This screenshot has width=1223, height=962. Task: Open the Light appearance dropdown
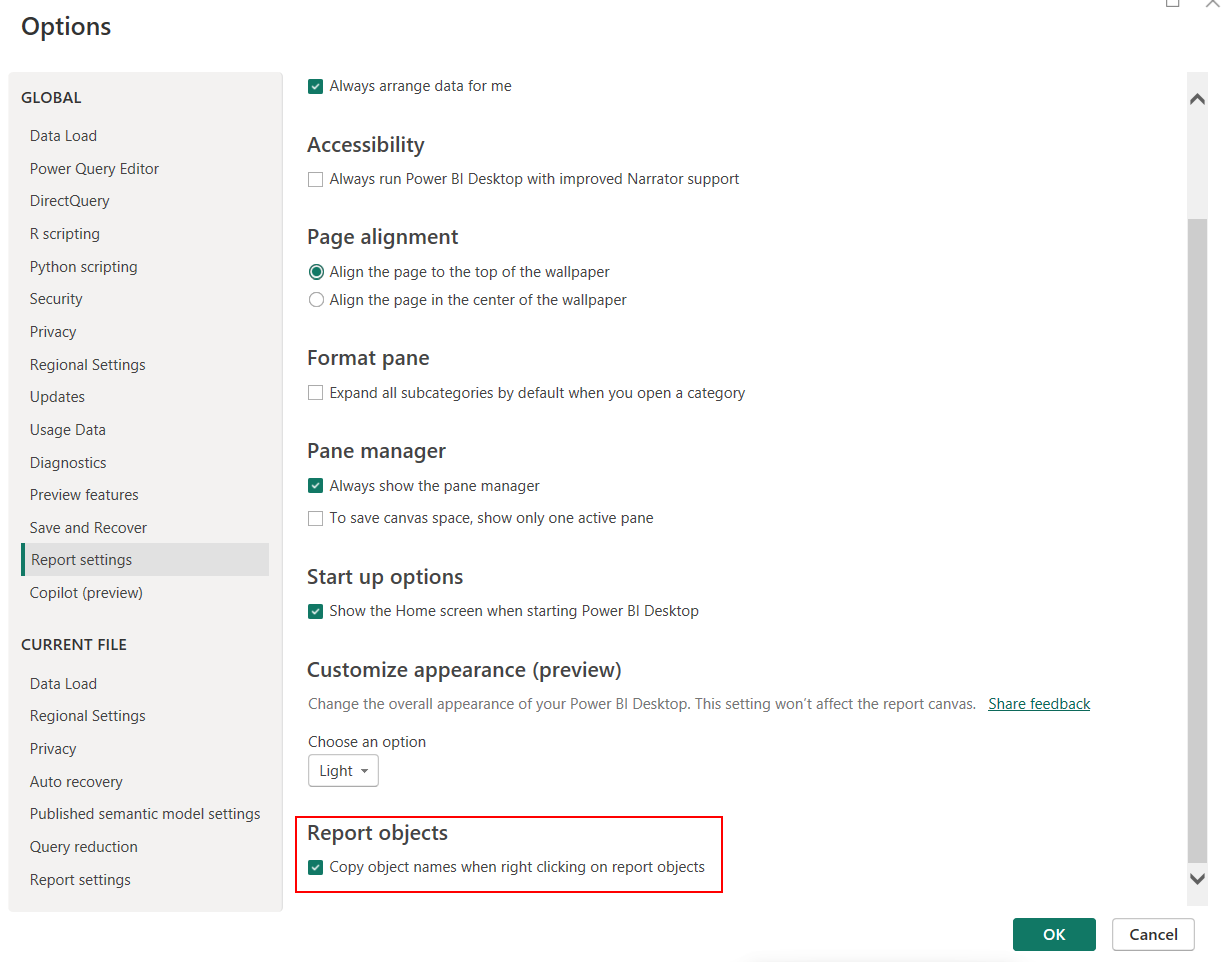[x=343, y=770]
